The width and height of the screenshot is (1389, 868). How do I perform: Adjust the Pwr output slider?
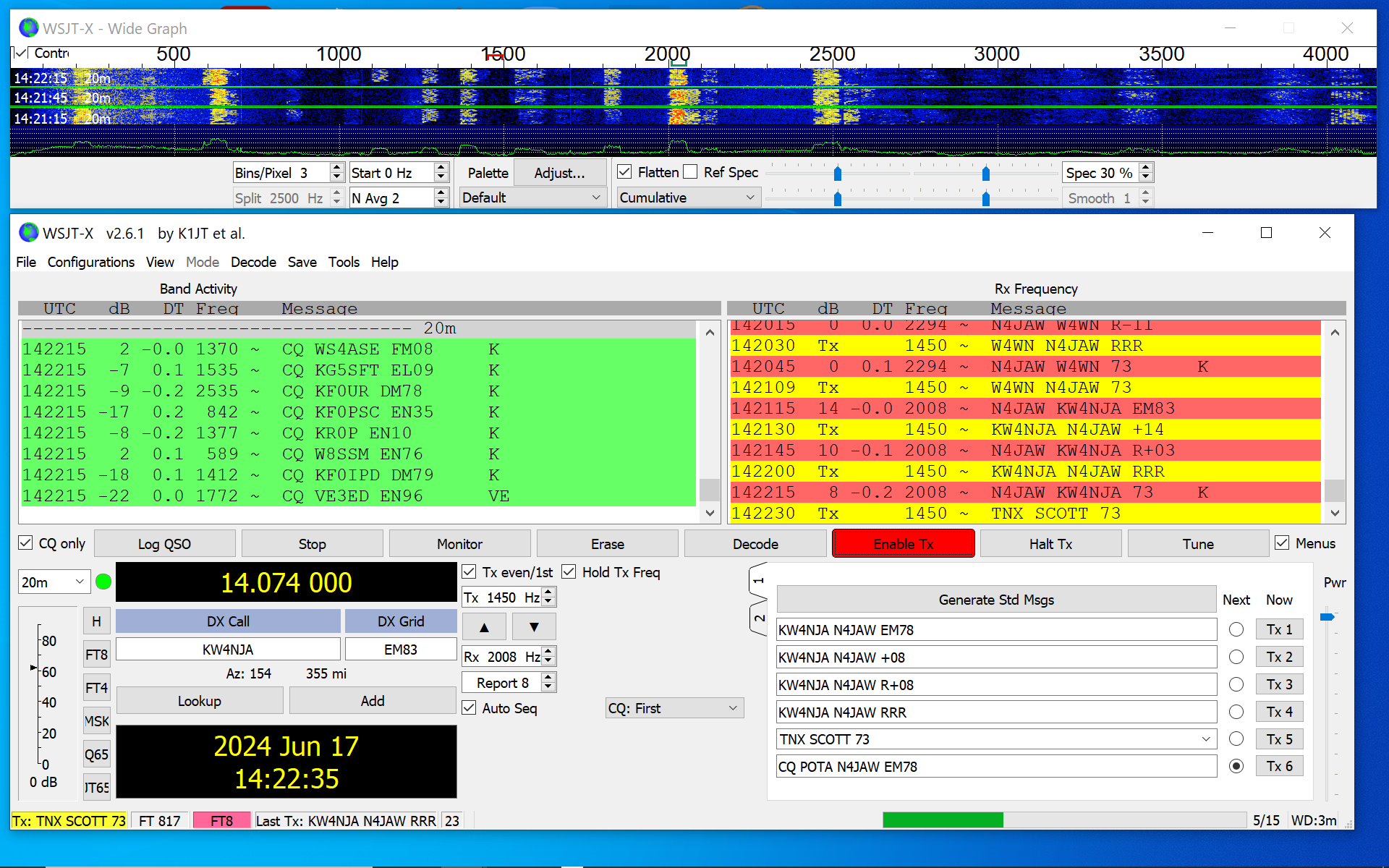point(1327,617)
